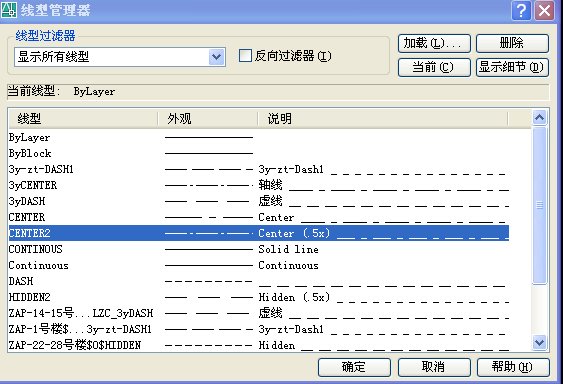This screenshot has width=563, height=384.
Task: Click the 虚线 description in the 3yDASH row
Action: point(270,201)
